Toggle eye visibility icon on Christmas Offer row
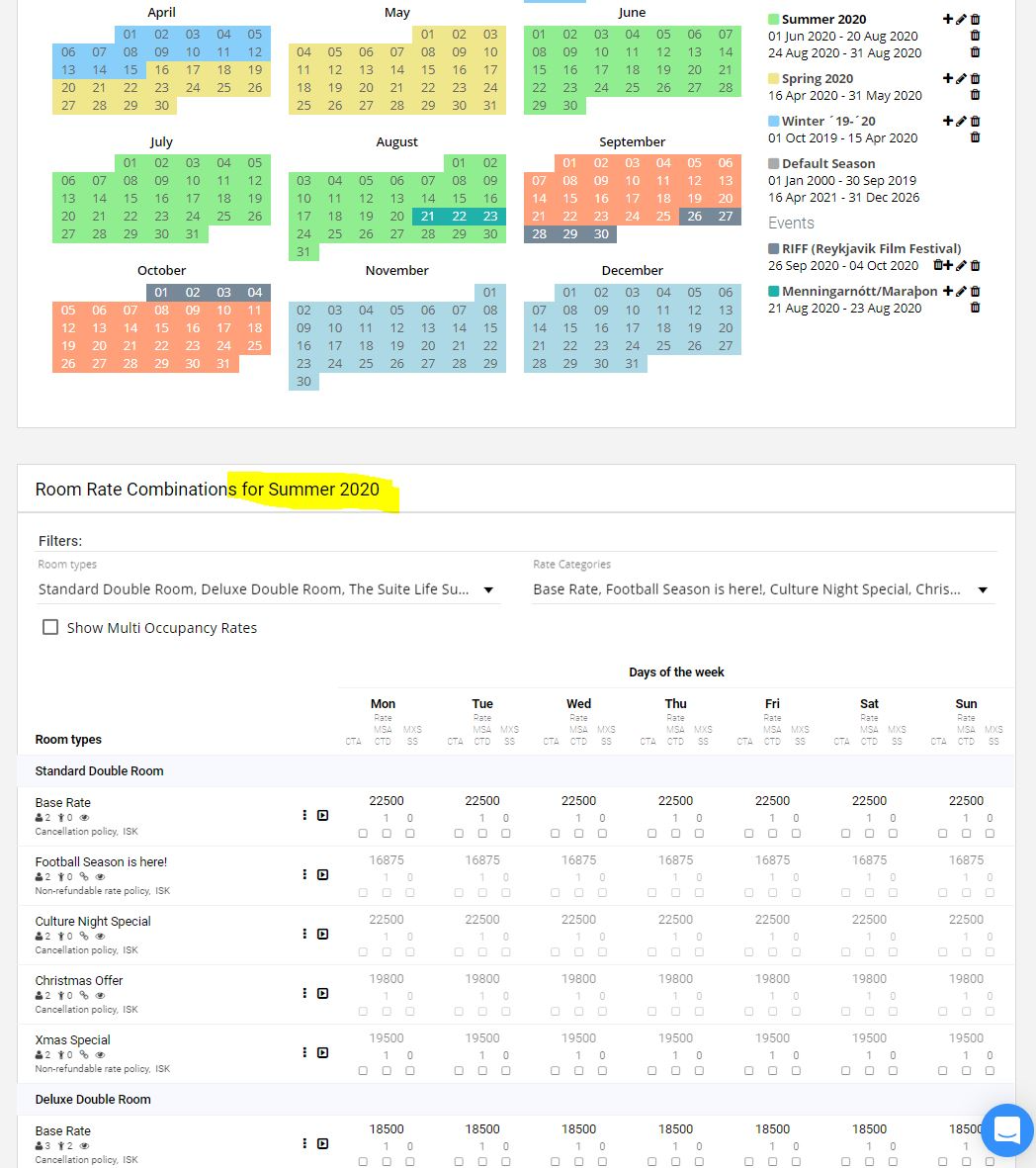 [100, 995]
